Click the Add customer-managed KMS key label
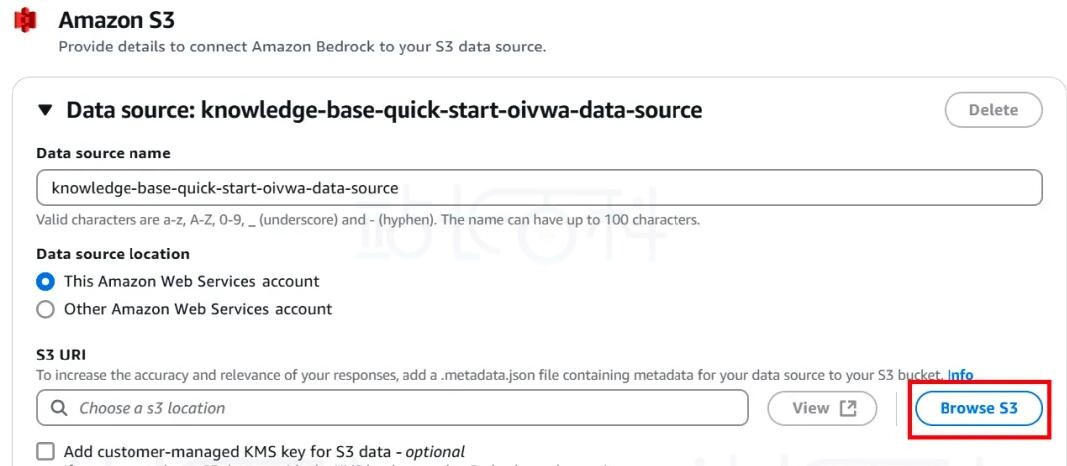This screenshot has height=466, width=1067. point(264,452)
